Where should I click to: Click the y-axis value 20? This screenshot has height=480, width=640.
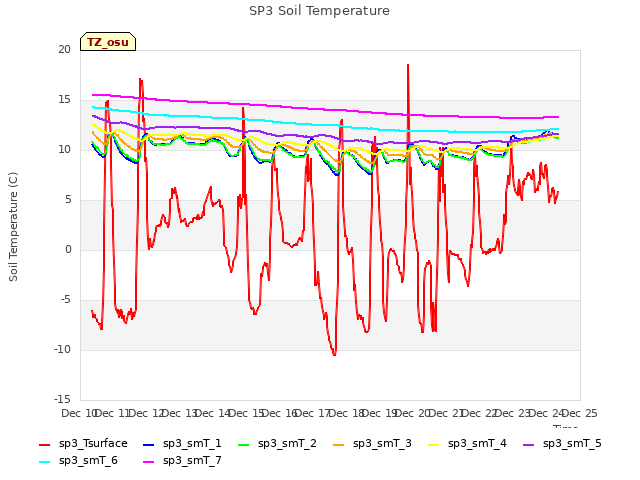(64, 49)
